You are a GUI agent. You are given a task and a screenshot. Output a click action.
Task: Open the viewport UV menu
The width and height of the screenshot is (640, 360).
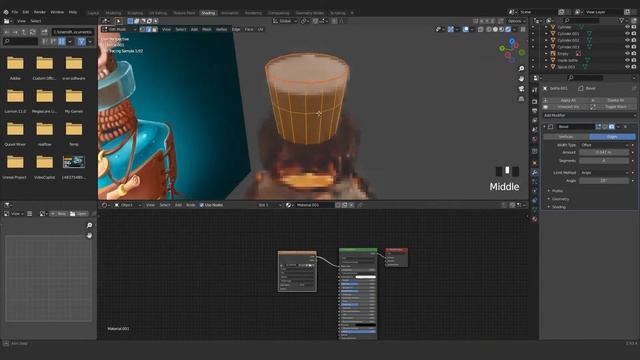coord(260,29)
